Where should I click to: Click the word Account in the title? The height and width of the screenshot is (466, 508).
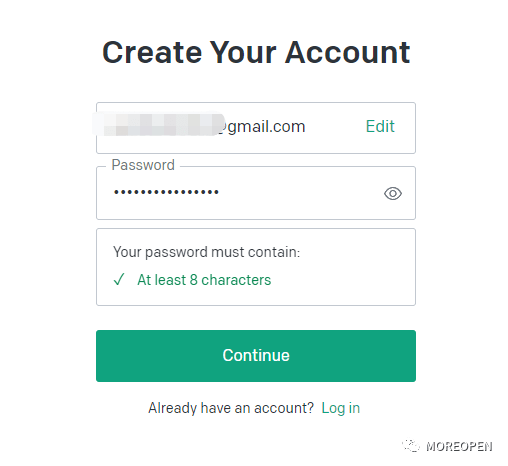(x=348, y=52)
